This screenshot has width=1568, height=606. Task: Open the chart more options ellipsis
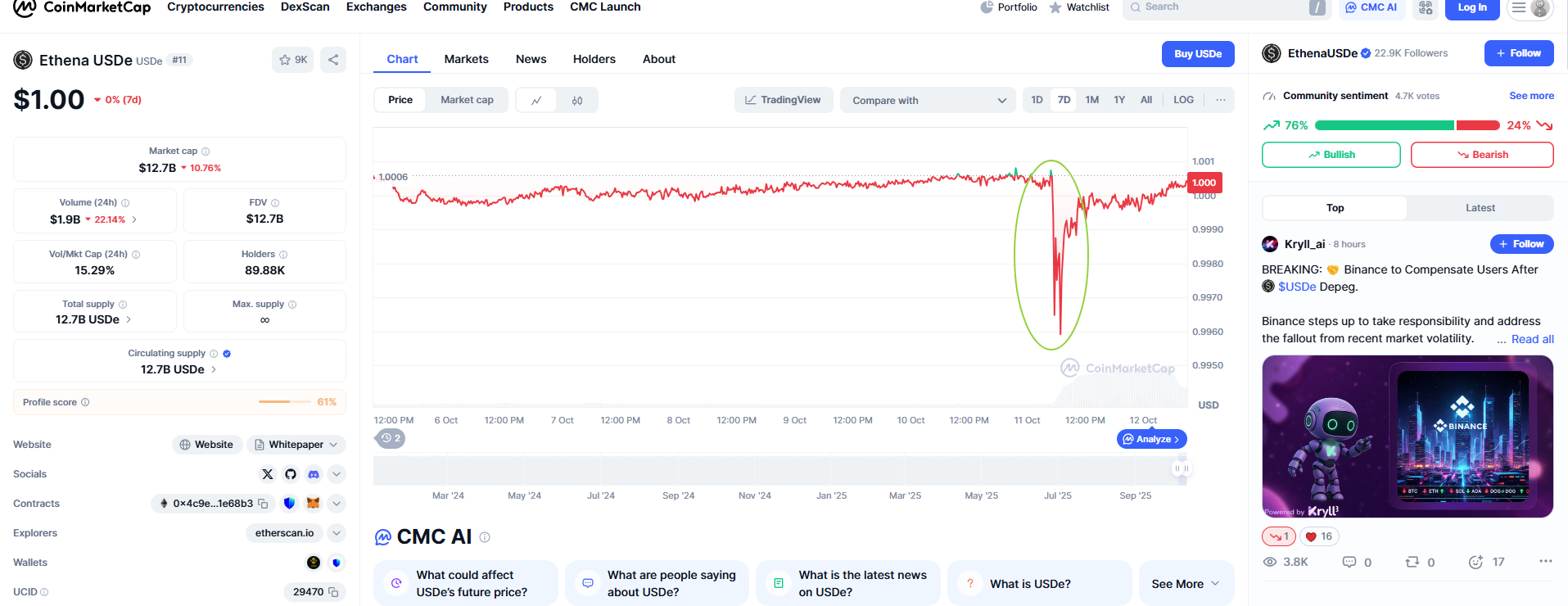(x=1221, y=100)
